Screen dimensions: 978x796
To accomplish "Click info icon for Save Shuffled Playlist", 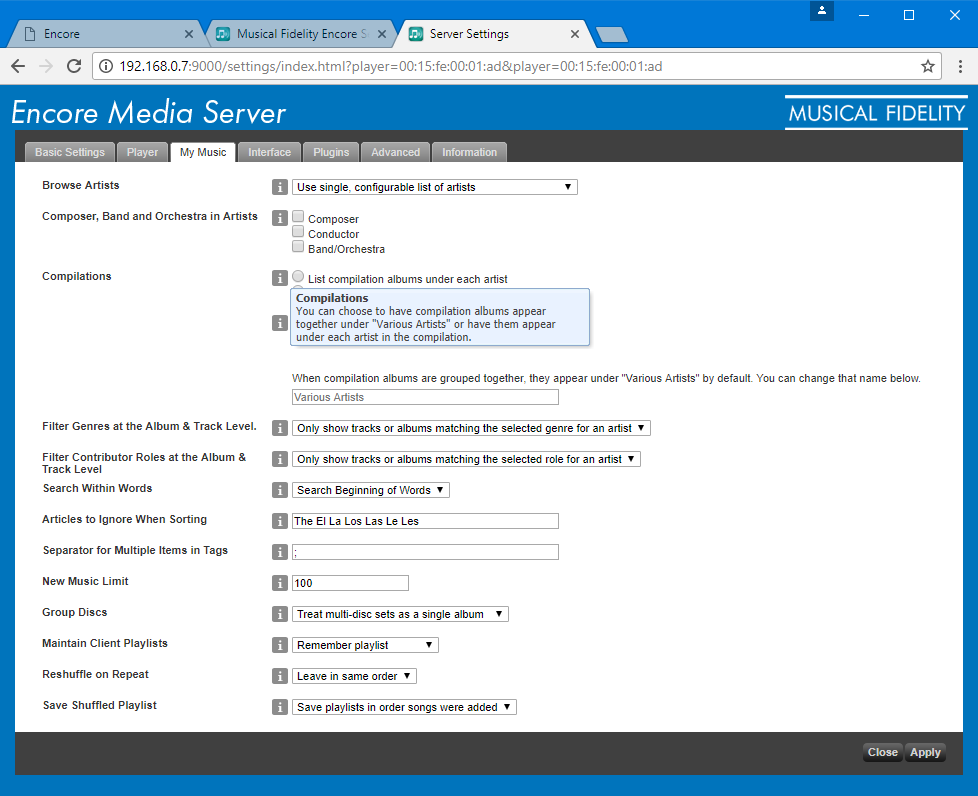I will click(x=279, y=707).
